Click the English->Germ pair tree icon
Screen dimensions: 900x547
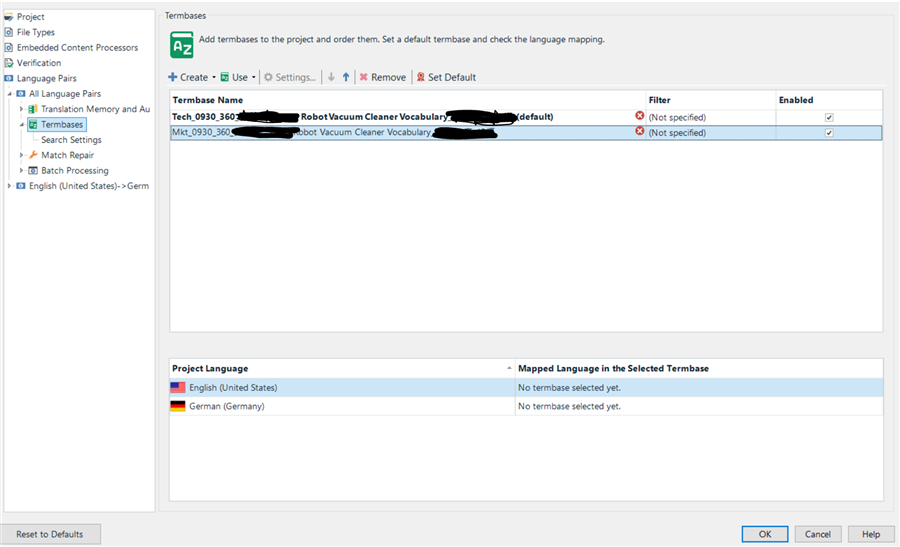tap(21, 186)
